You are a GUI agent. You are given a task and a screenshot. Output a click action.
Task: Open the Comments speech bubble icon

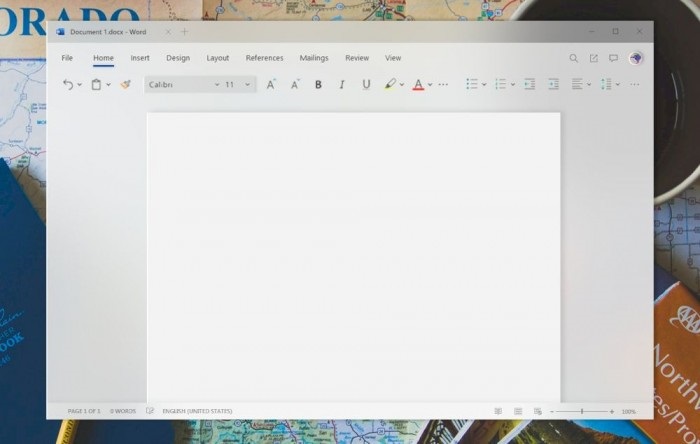tap(613, 58)
